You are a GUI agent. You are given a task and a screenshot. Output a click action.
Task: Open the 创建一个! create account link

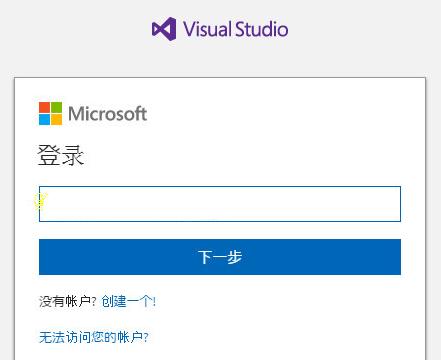(x=129, y=301)
